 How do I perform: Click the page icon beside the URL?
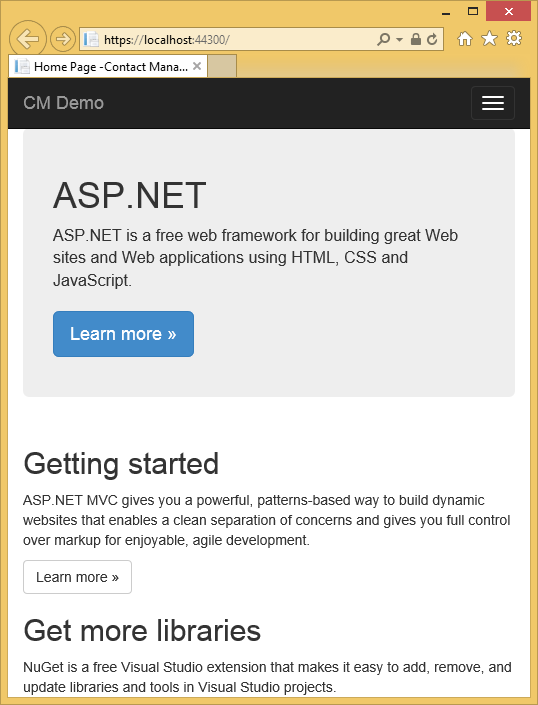coord(91,39)
